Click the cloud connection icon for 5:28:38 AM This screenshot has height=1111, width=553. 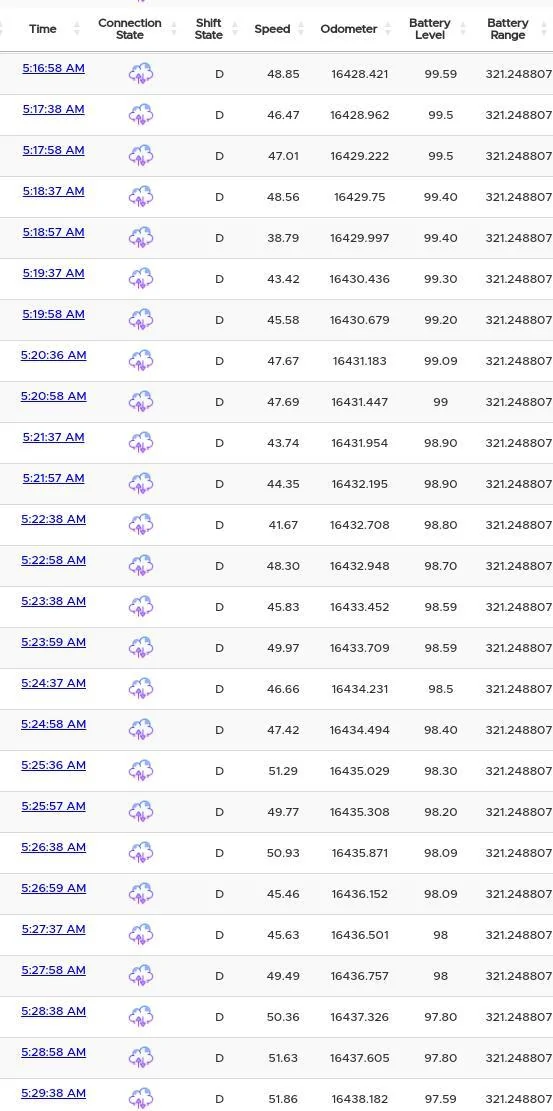tap(141, 1017)
